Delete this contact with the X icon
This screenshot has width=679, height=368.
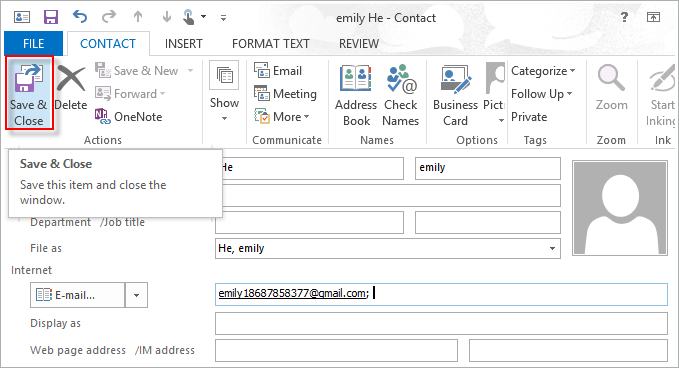(x=71, y=87)
